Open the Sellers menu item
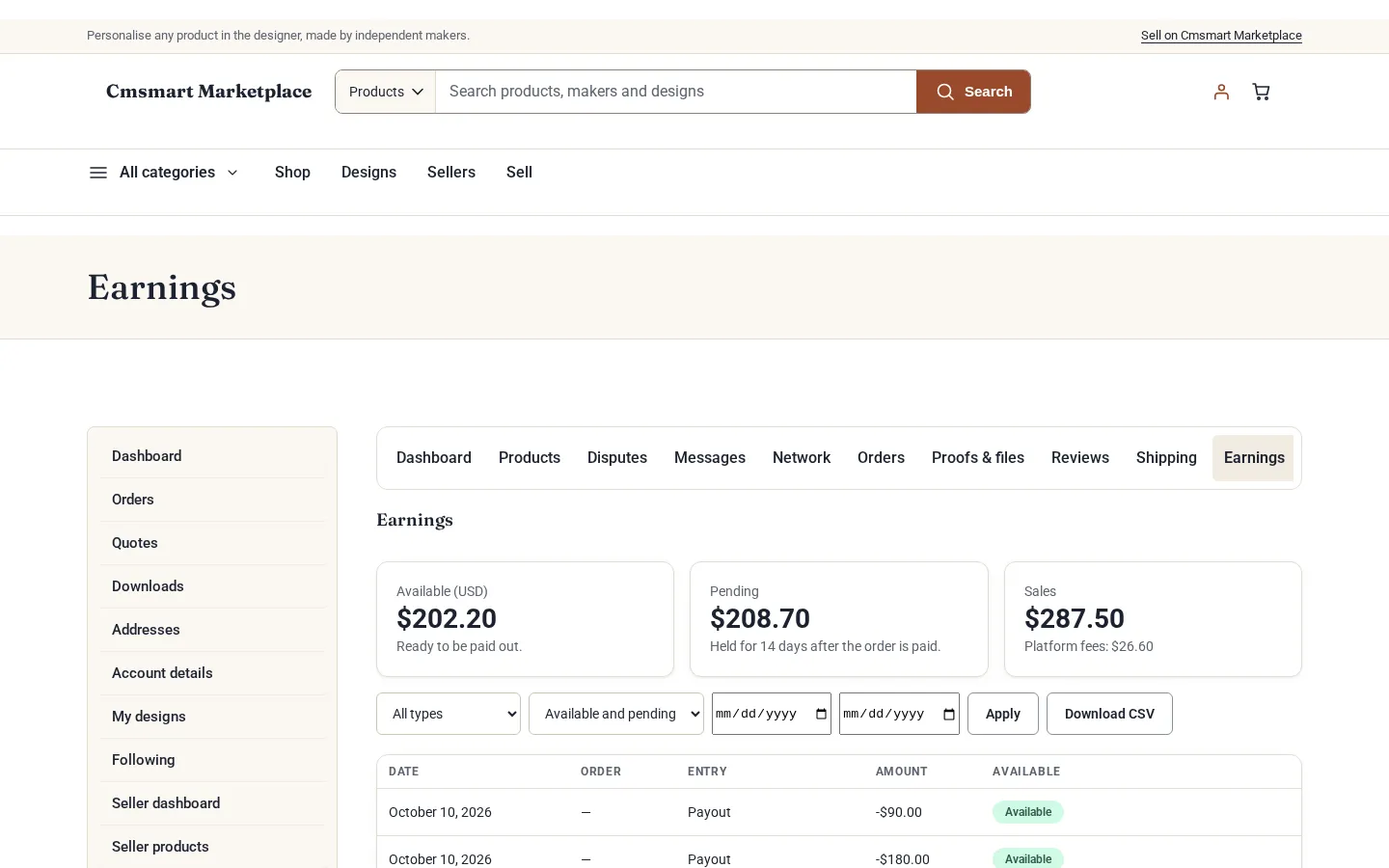 pyautogui.click(x=451, y=173)
